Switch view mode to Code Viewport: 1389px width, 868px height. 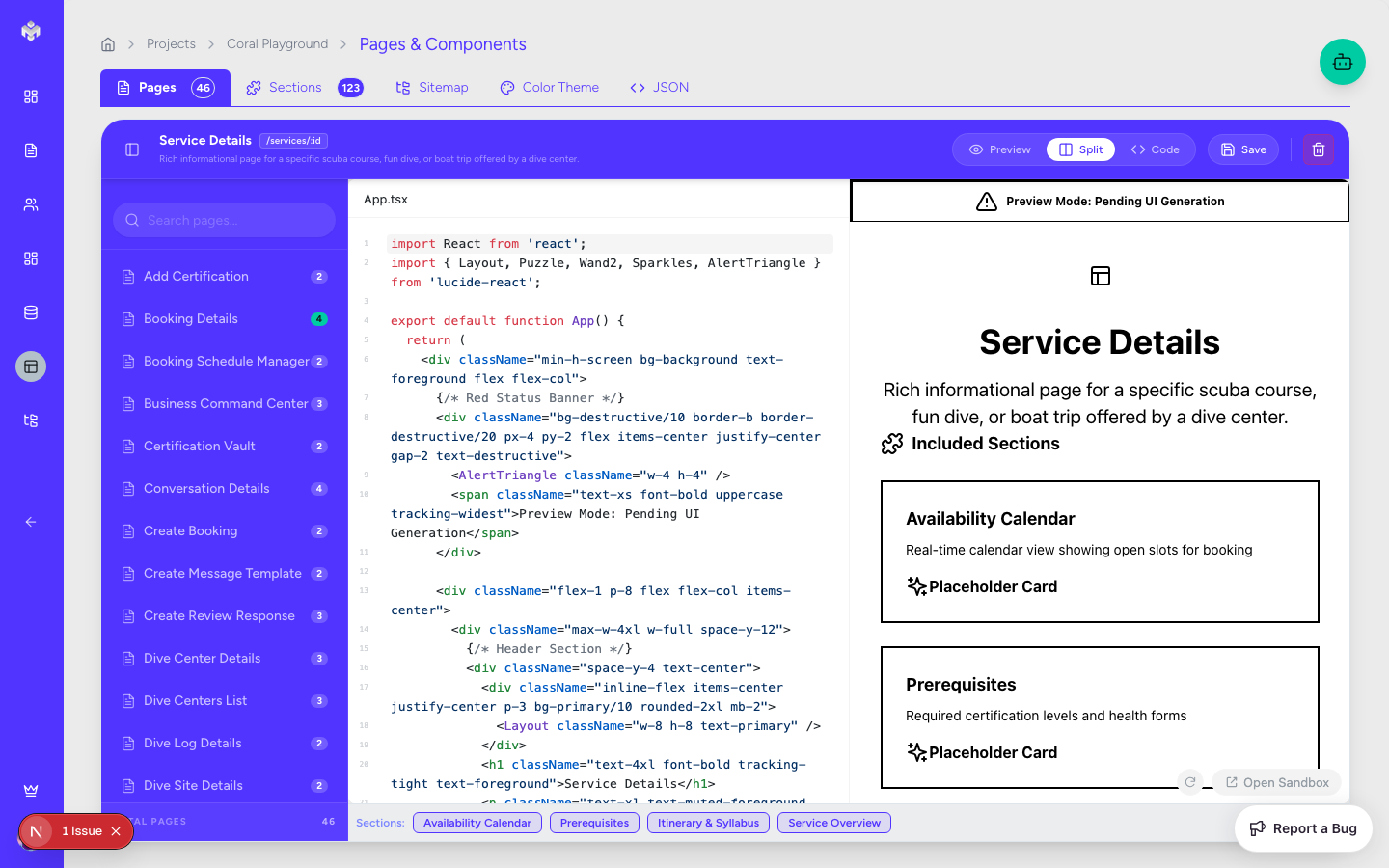1156,149
